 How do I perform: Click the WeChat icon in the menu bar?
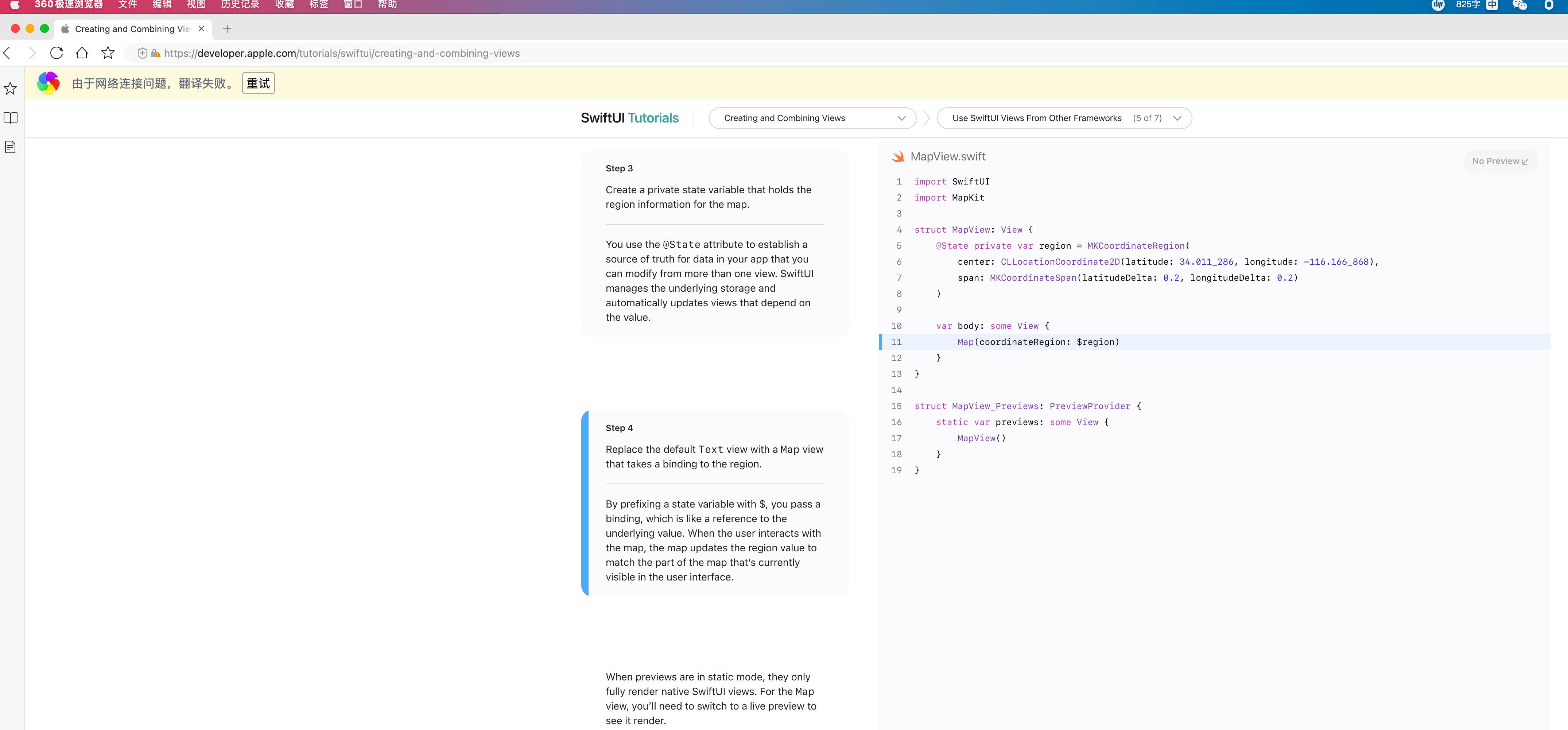(x=1519, y=5)
